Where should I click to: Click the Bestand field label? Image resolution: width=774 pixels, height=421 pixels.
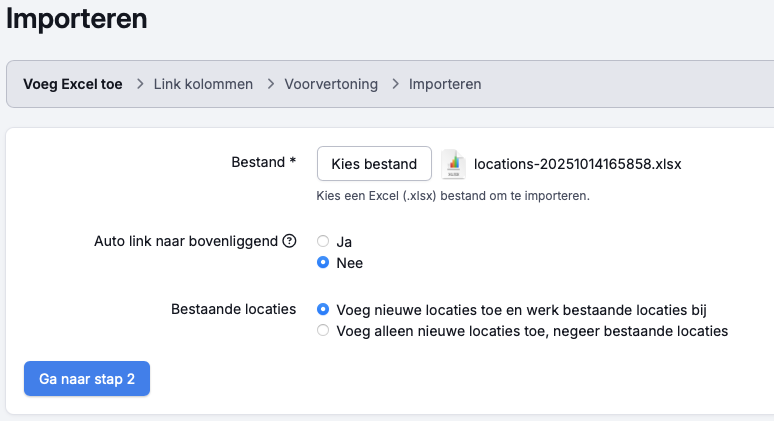tap(258, 162)
